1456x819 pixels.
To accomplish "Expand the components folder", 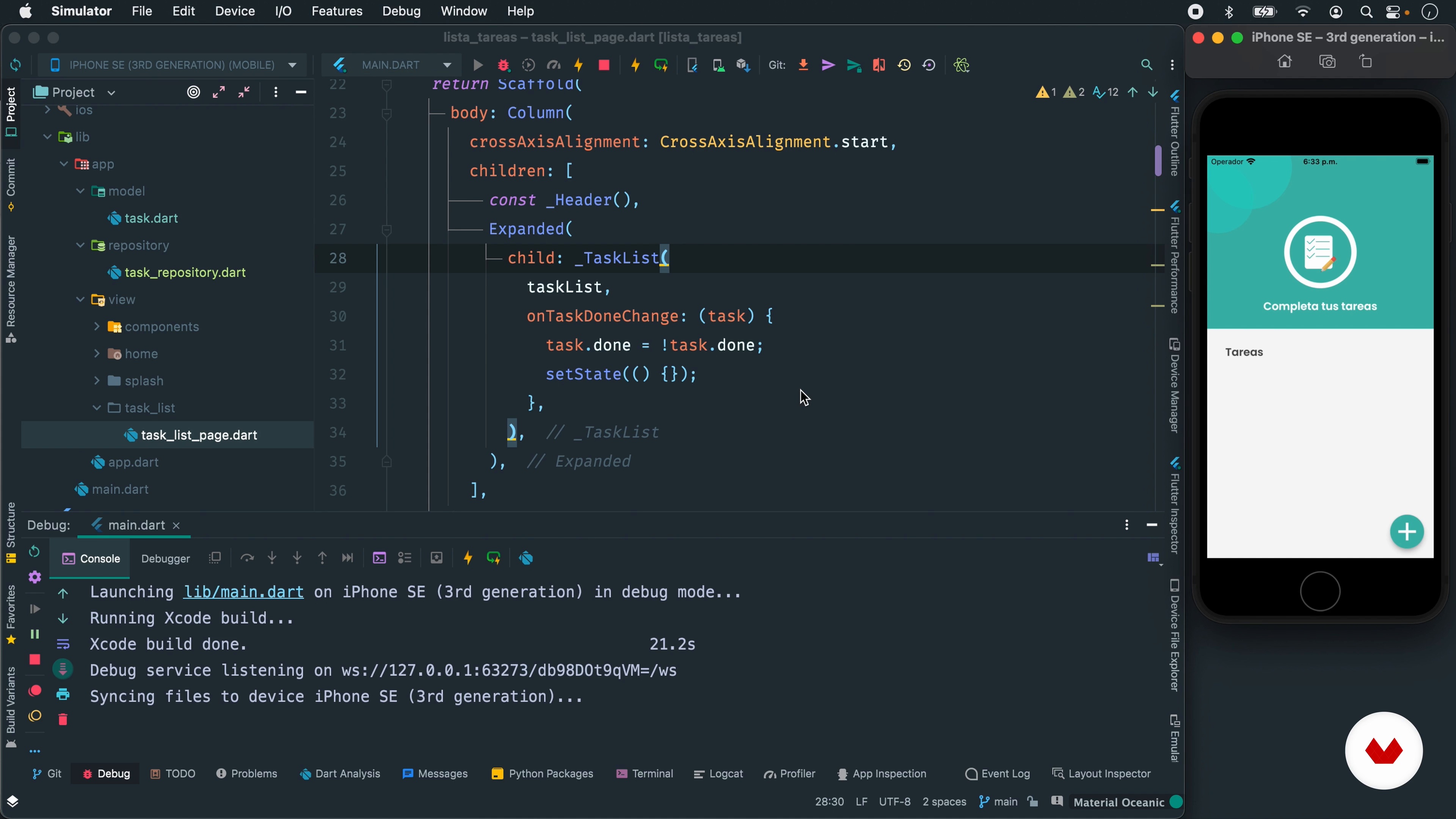I will tap(97, 327).
